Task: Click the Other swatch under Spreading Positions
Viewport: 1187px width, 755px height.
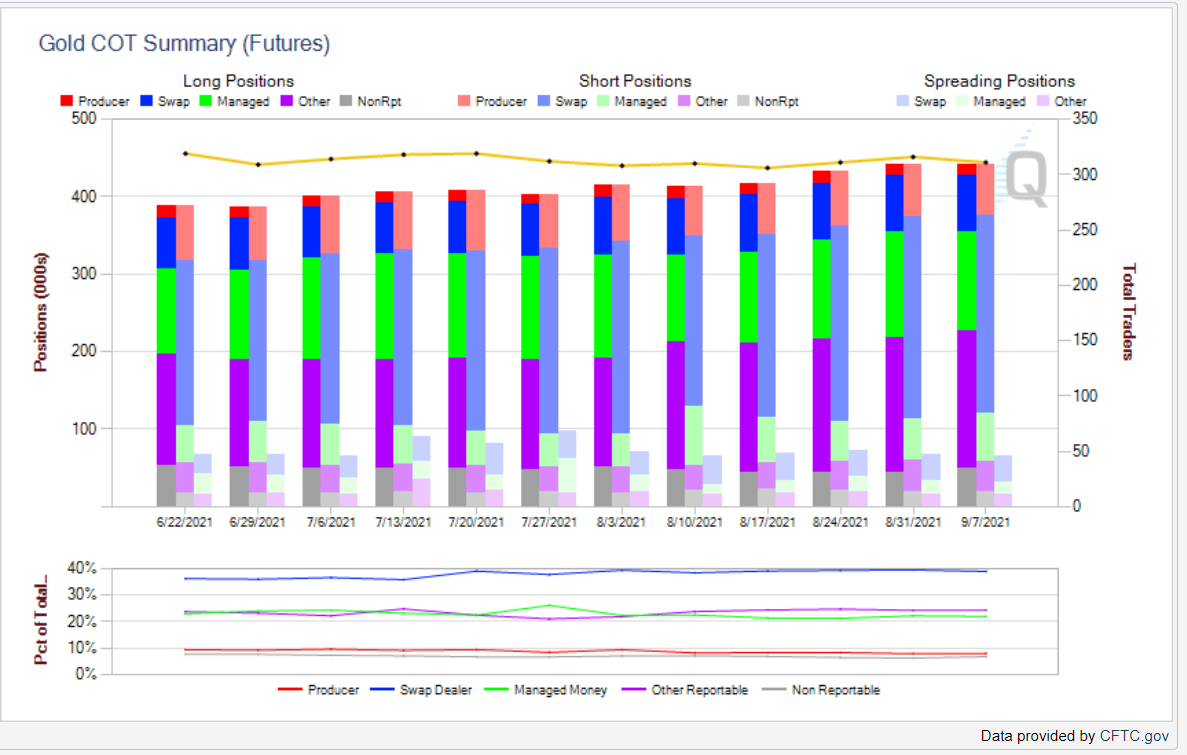Action: coord(1043,101)
